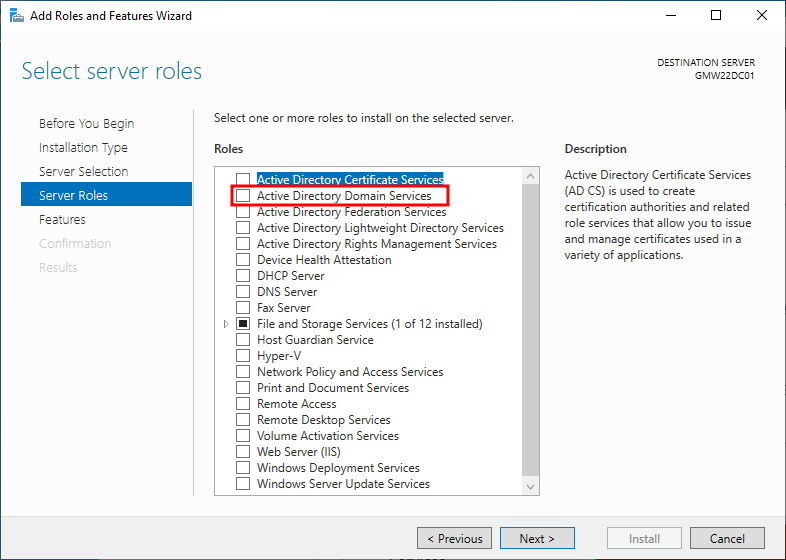Image resolution: width=786 pixels, height=560 pixels.
Task: Select the DHCP Server role label
Action: pos(291,276)
